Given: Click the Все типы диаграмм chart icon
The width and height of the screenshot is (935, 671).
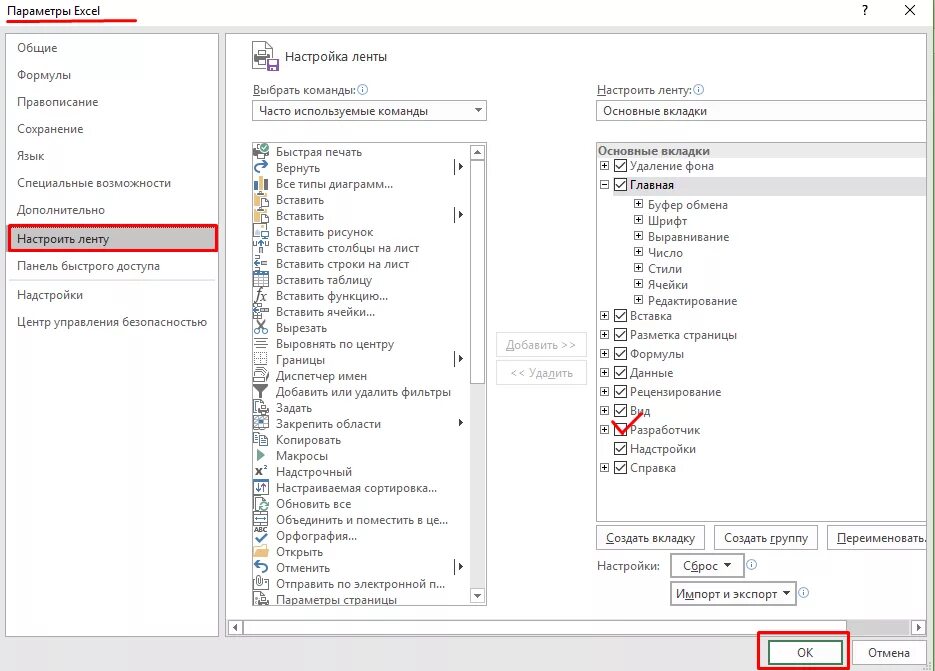Looking at the screenshot, I should pyautogui.click(x=261, y=184).
